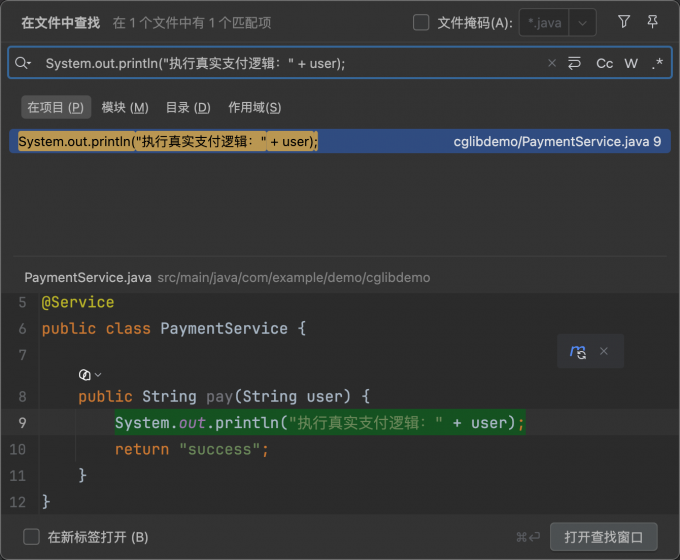Screen dimensions: 680x560
Task: Toggle W whole words option
Action: (631, 64)
